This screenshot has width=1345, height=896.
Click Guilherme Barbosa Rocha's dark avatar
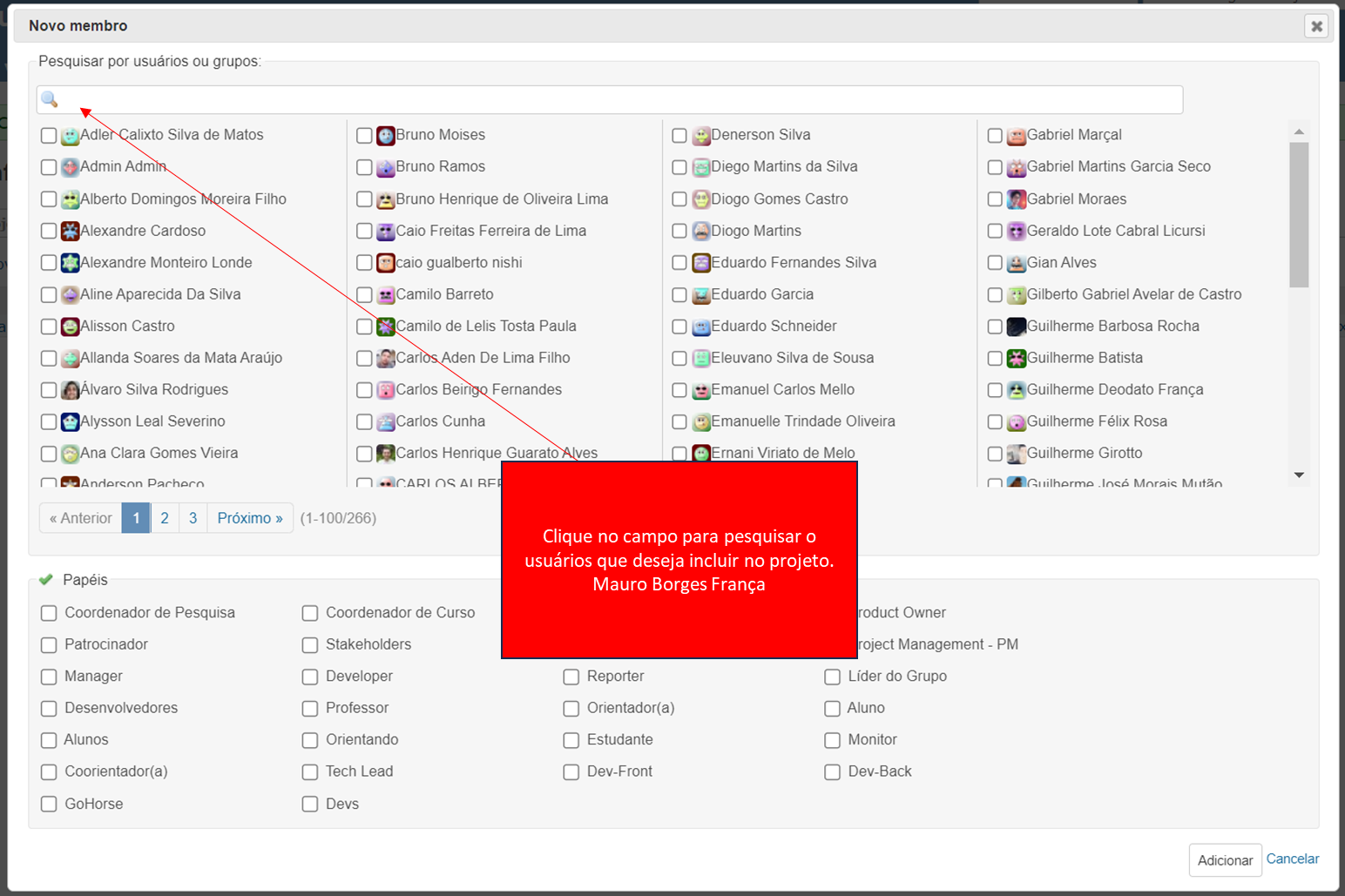(1017, 327)
